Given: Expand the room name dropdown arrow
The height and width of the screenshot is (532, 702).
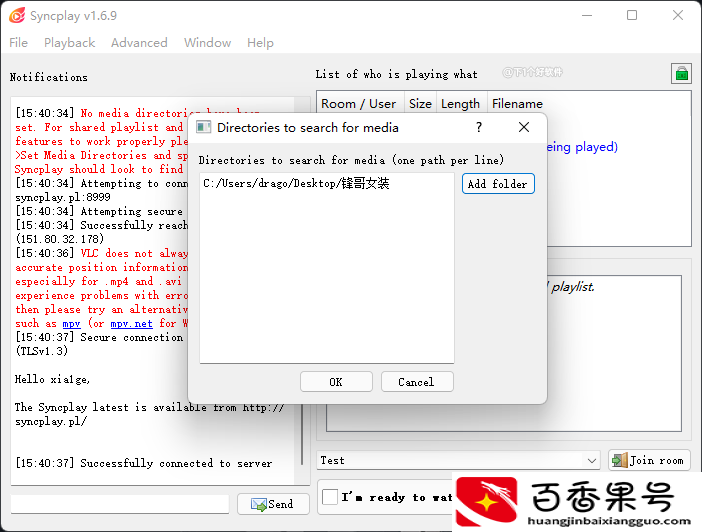Looking at the screenshot, I should (591, 460).
